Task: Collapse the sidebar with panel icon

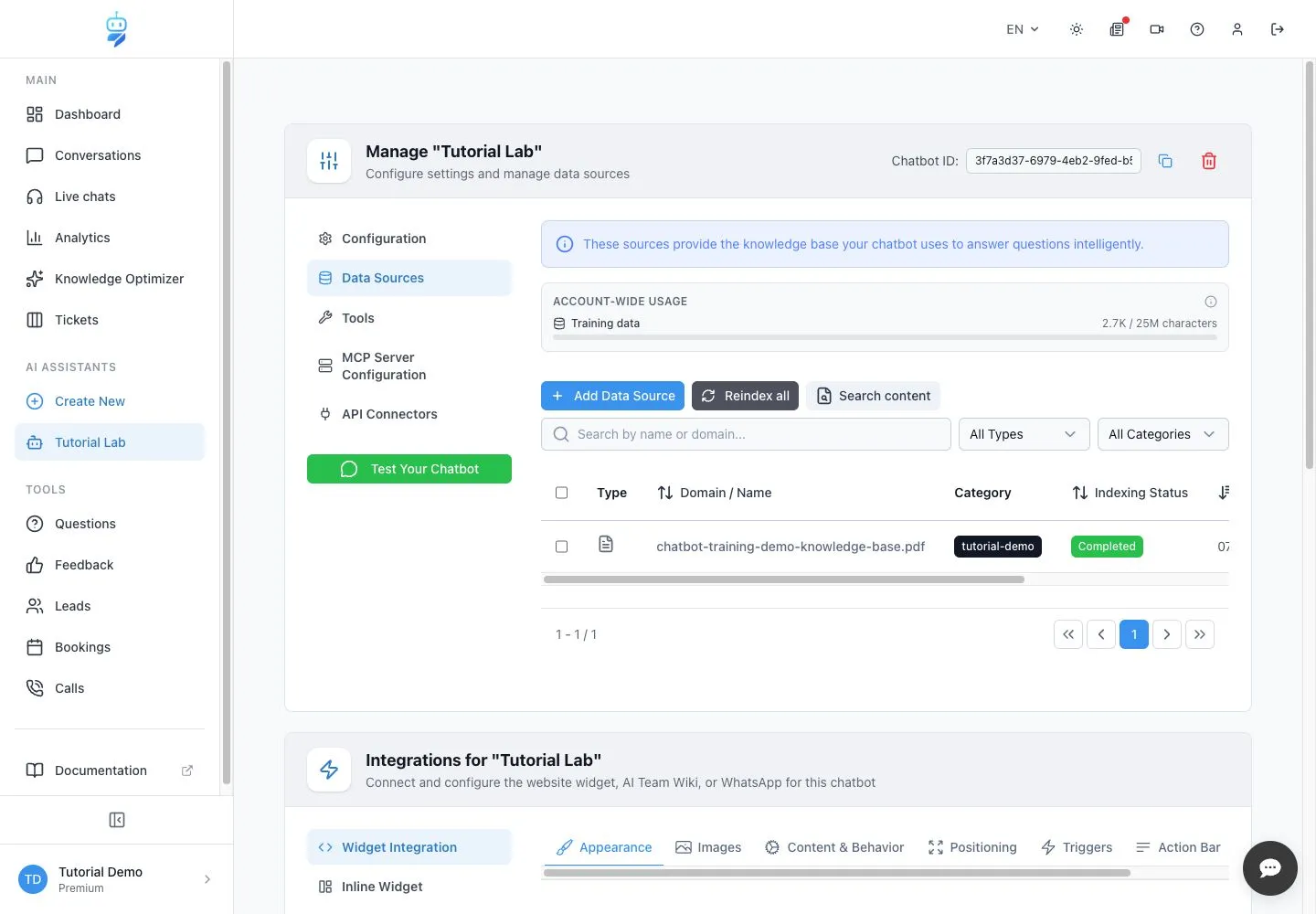Action: [117, 820]
